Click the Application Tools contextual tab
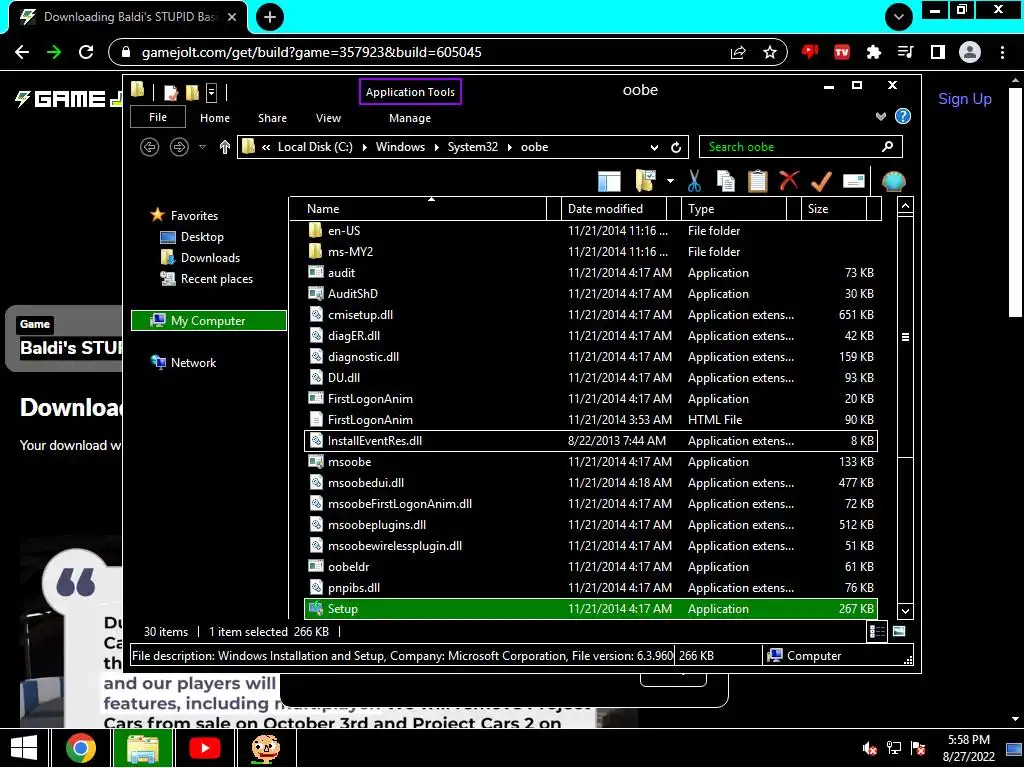 pos(410,92)
